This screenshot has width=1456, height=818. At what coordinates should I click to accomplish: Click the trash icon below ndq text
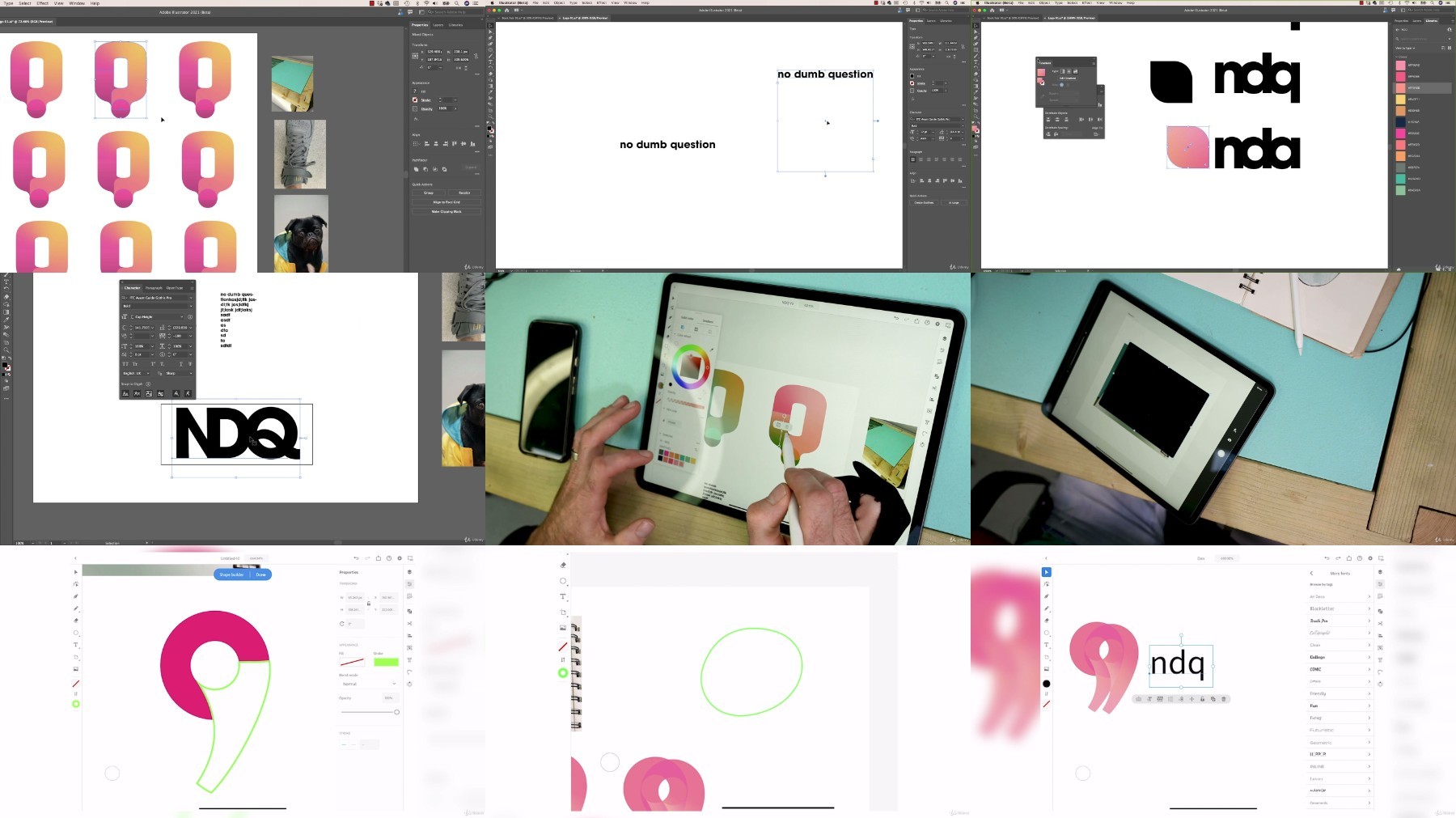click(1223, 699)
